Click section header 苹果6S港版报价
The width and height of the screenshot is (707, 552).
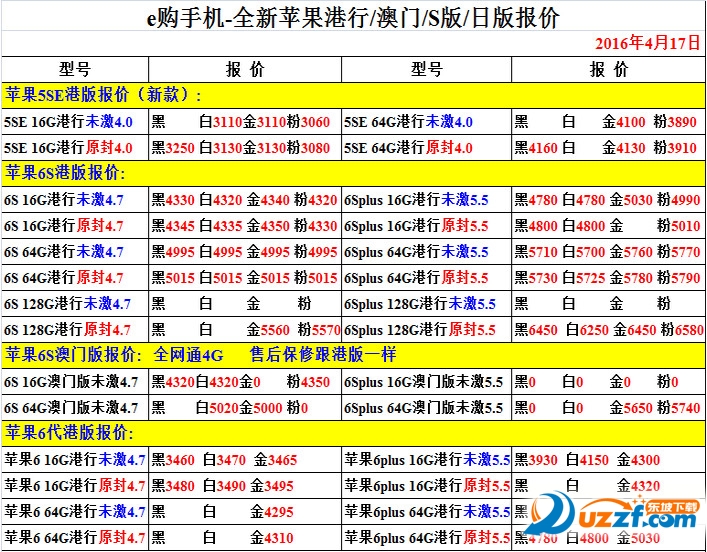[x=65, y=173]
